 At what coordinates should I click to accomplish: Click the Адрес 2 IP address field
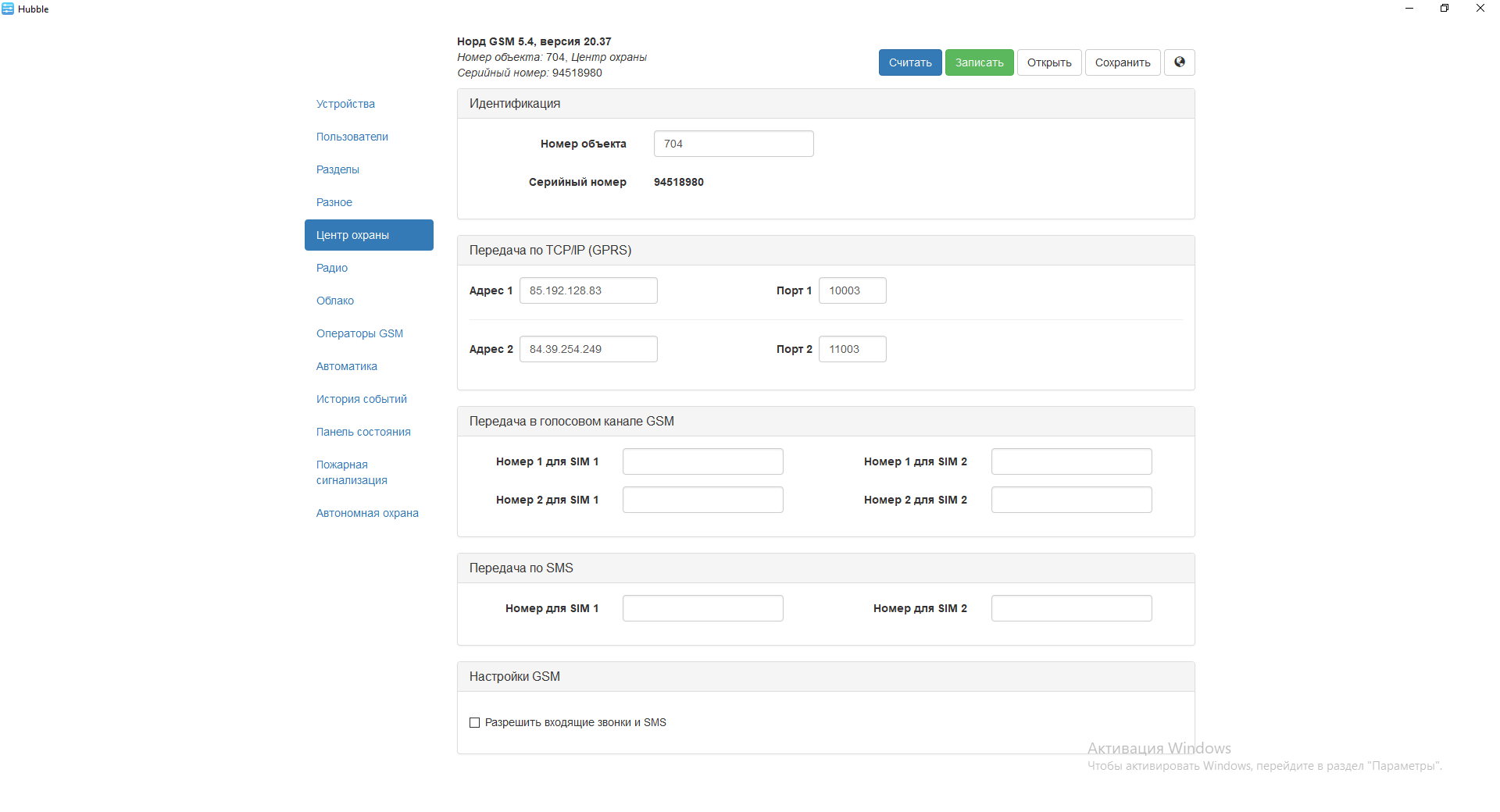(x=588, y=349)
